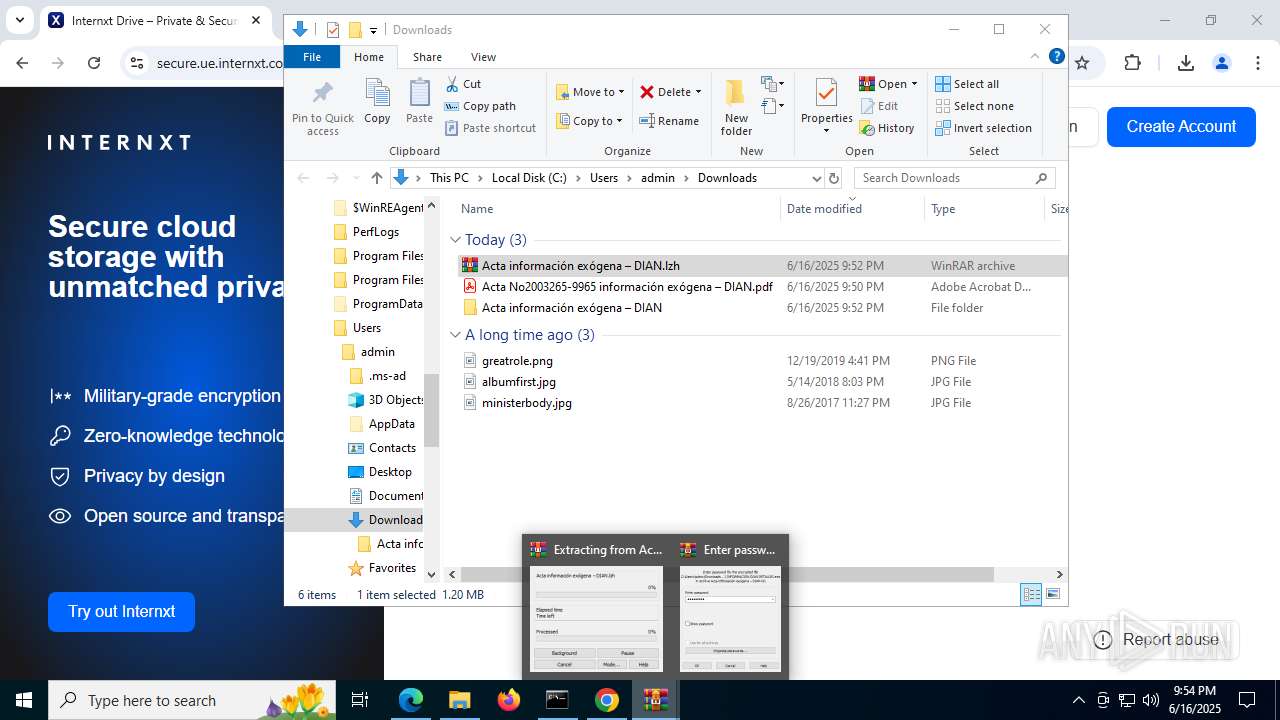
Task: Cut the selected file using scissors icon
Action: [463, 84]
